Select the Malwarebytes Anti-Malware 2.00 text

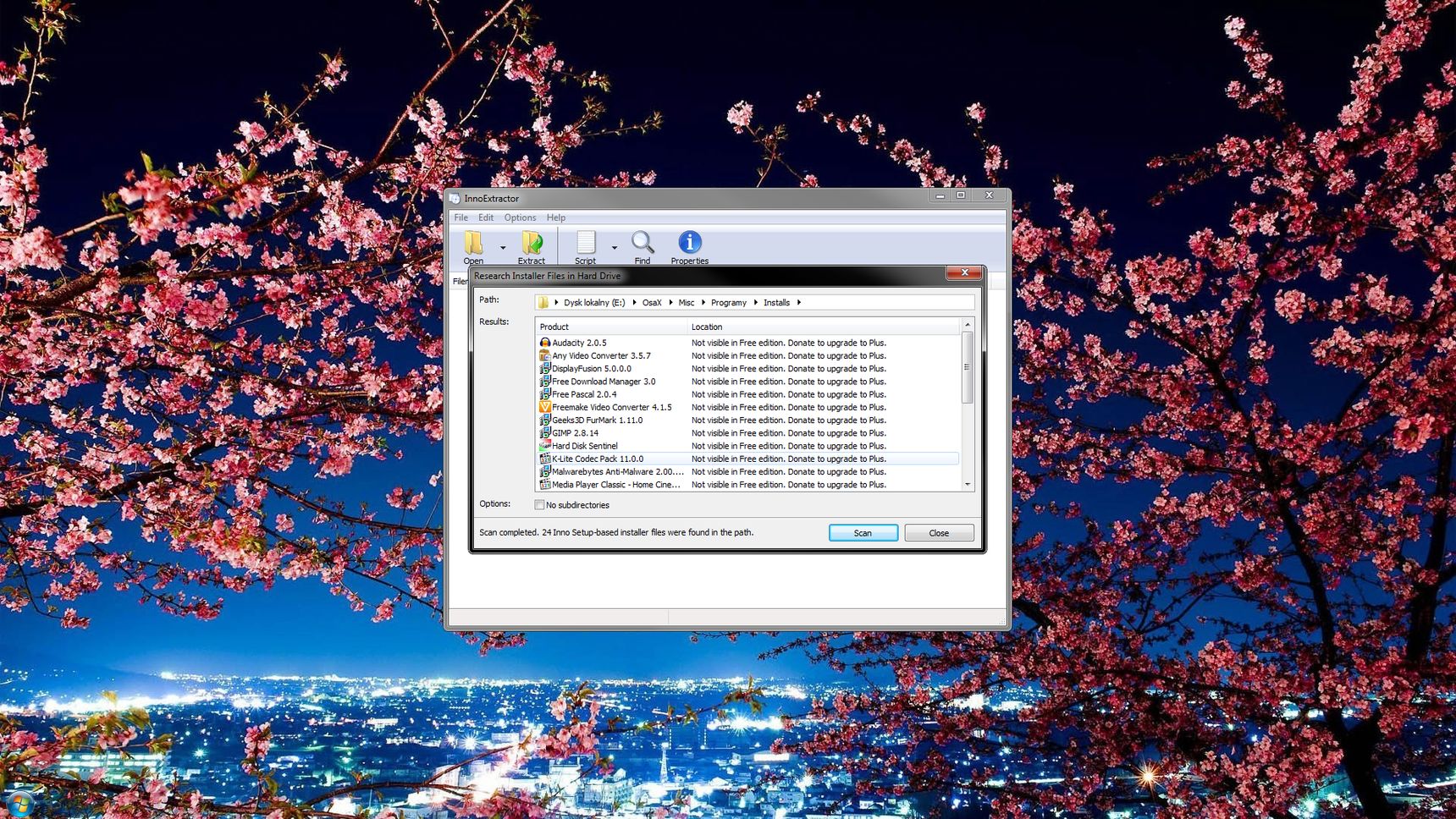pos(618,471)
